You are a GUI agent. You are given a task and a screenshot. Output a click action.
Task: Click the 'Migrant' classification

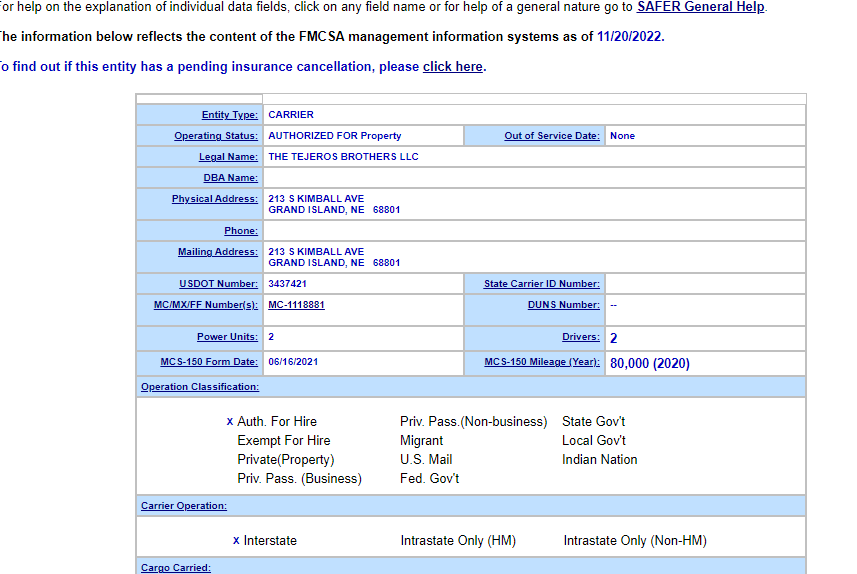[x=421, y=441]
